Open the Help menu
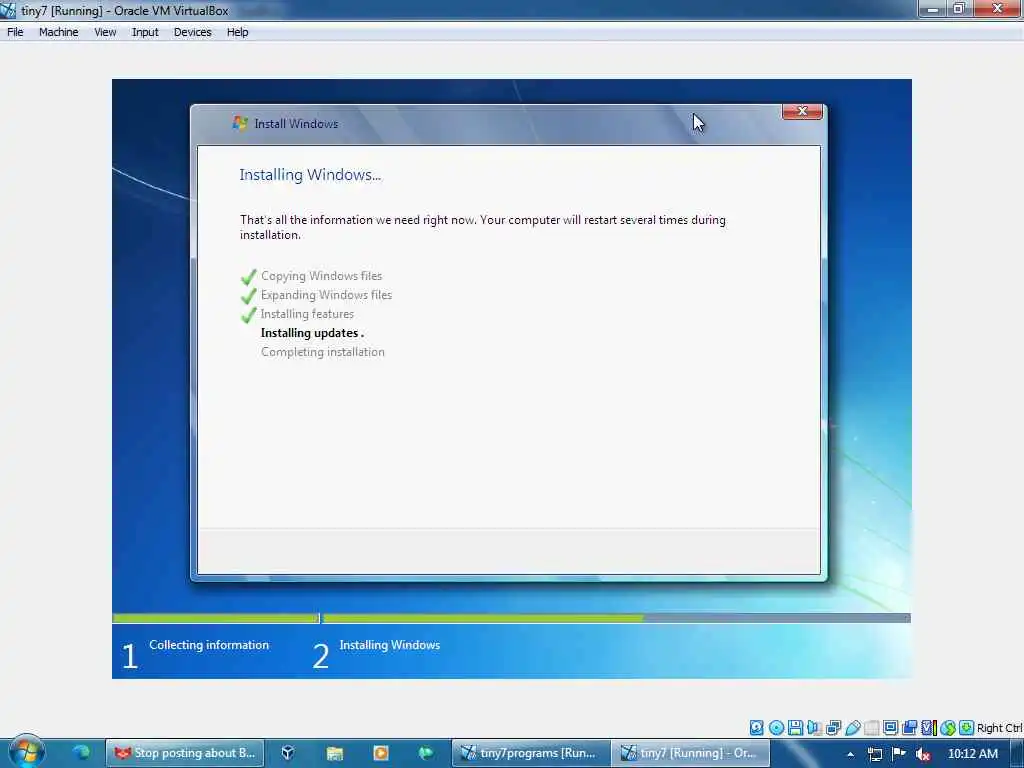 click(237, 32)
